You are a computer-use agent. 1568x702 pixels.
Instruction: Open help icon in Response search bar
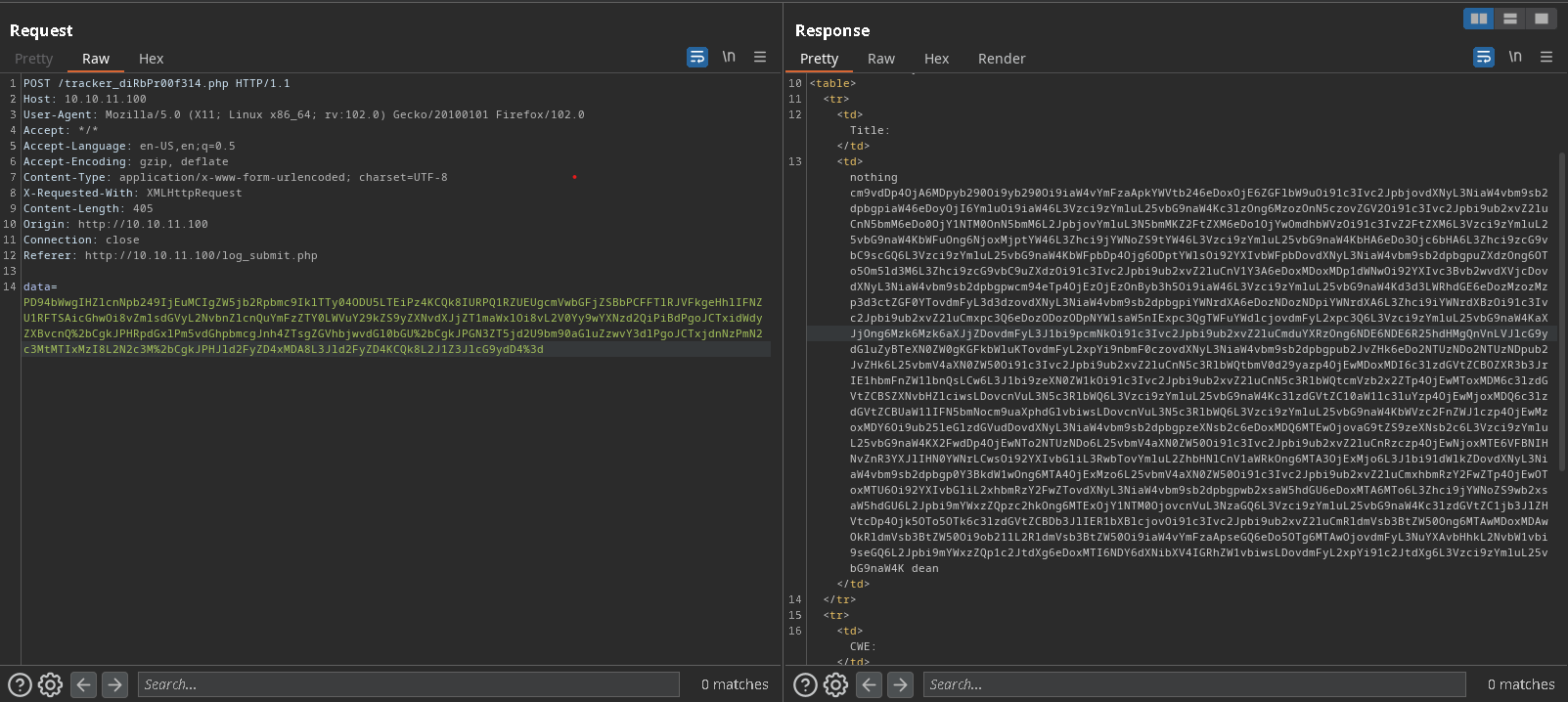[805, 684]
